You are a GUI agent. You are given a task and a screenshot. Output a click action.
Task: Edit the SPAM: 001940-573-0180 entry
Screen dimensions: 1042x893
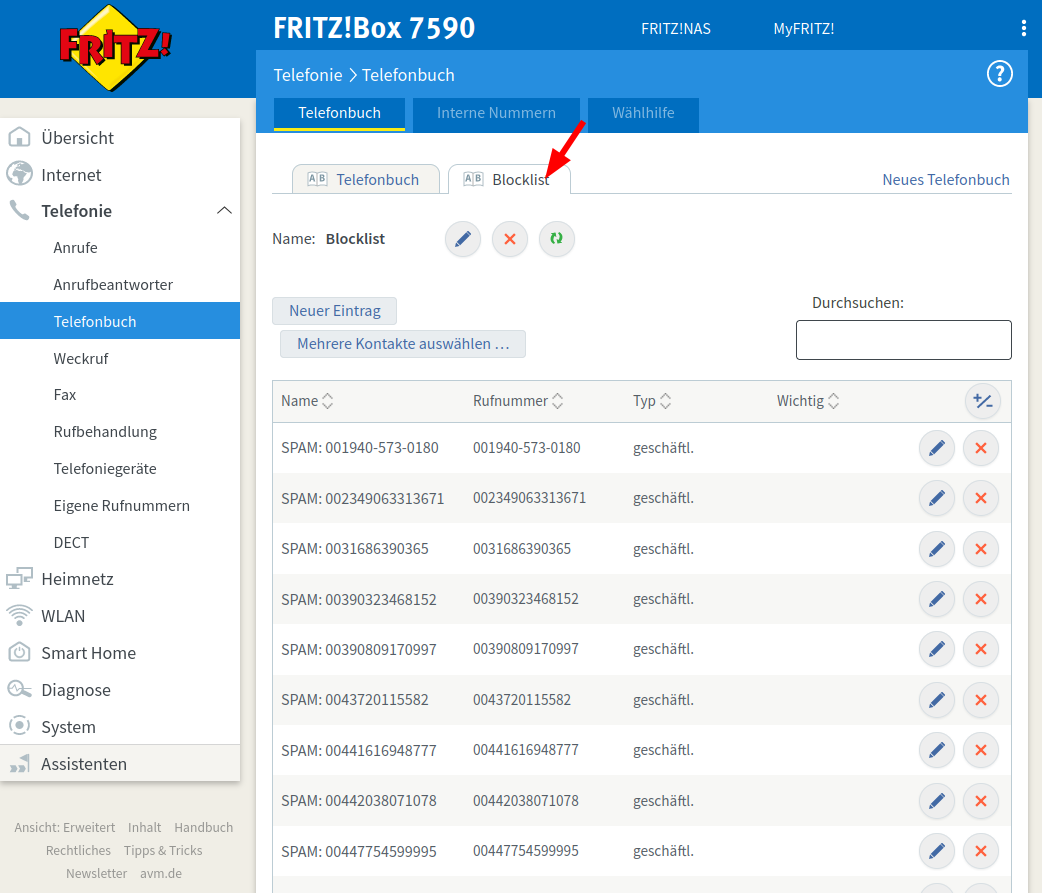coord(936,448)
